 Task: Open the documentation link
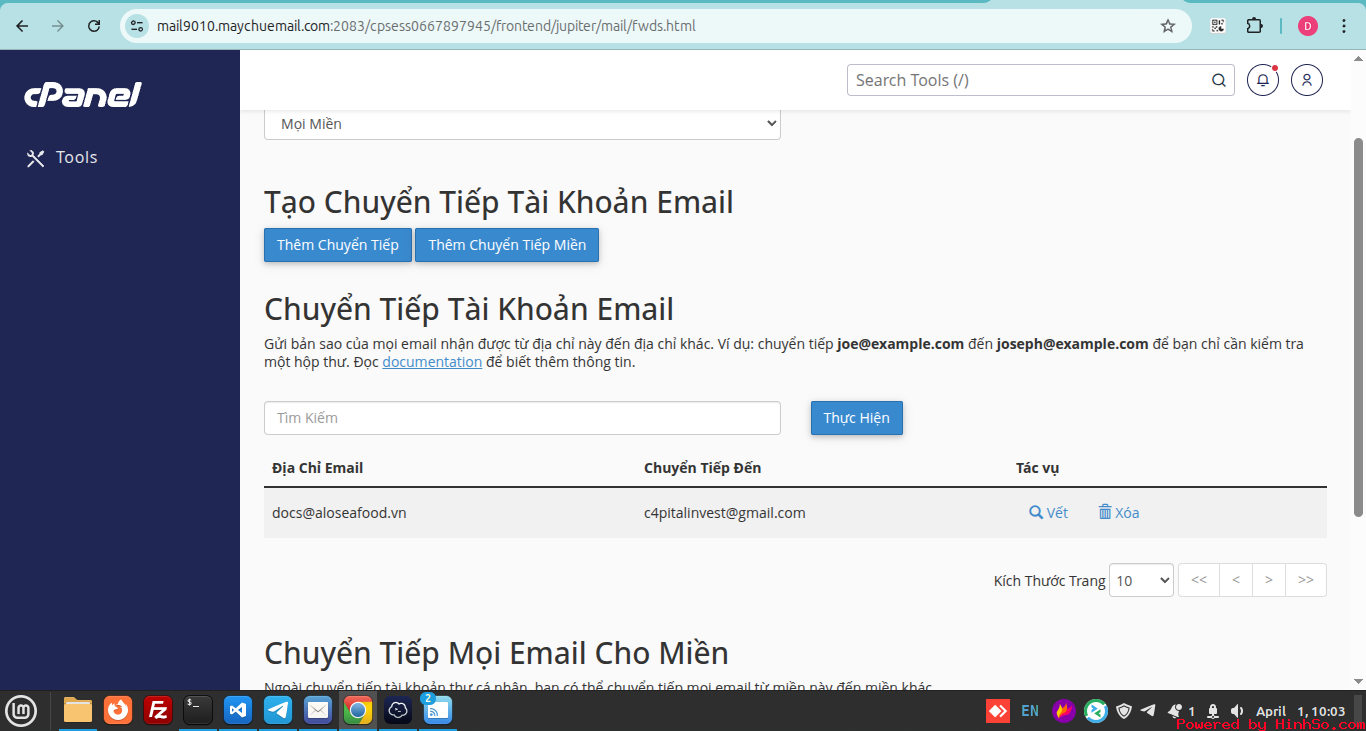pyautogui.click(x=432, y=362)
